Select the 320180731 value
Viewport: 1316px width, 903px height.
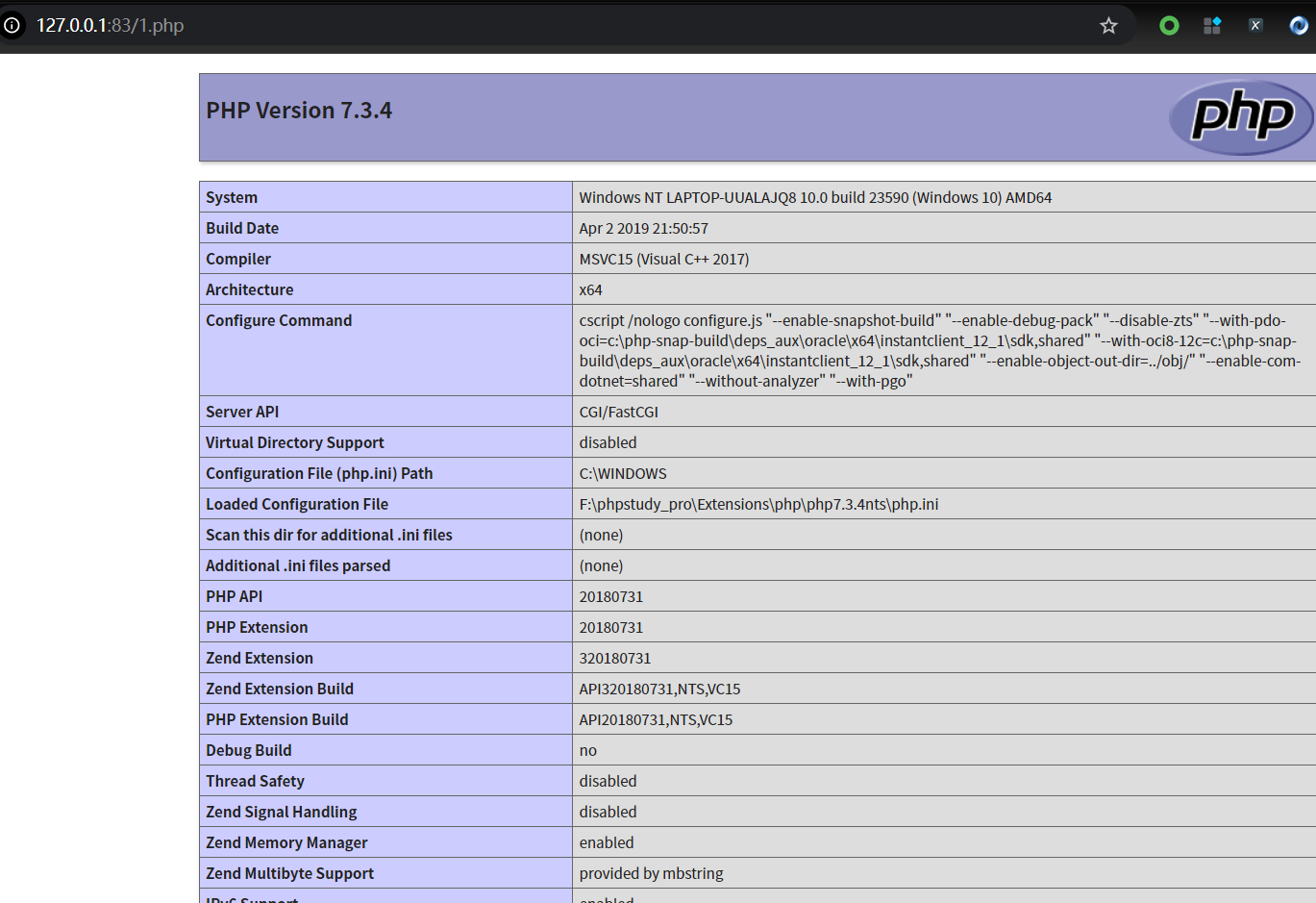(x=614, y=658)
